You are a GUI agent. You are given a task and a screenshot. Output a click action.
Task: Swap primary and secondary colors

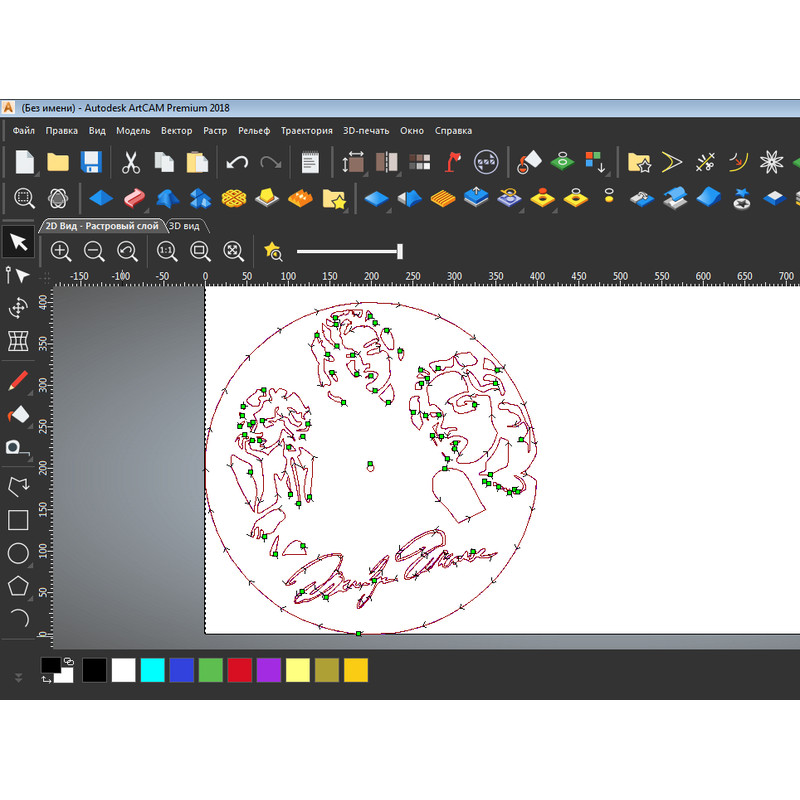46,680
